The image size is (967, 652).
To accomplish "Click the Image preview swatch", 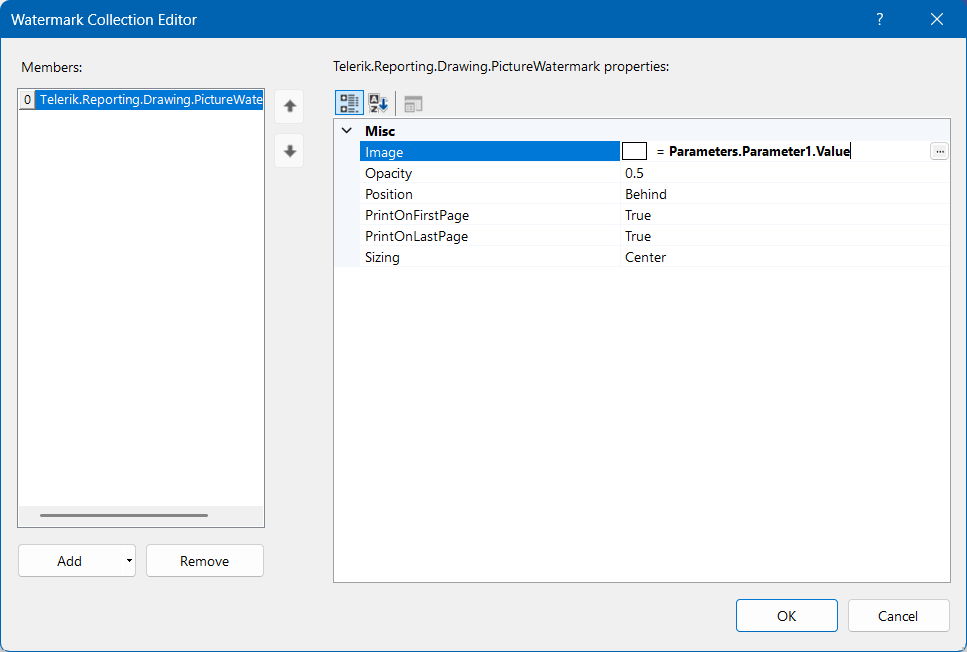I will coord(634,151).
